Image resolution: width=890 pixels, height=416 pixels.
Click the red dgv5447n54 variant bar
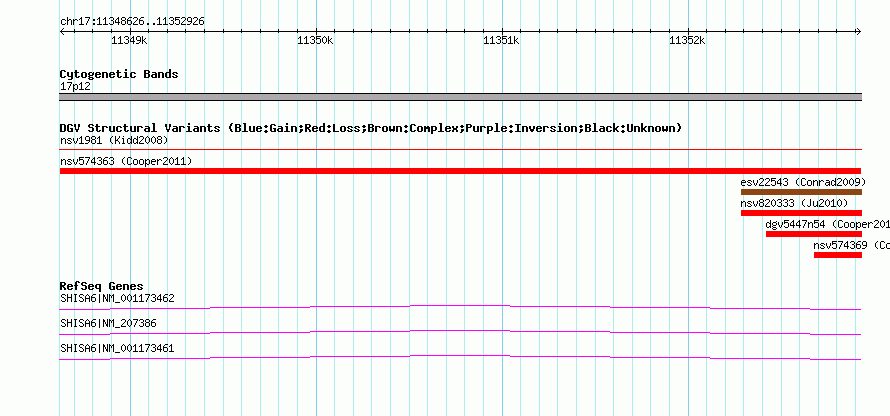814,234
